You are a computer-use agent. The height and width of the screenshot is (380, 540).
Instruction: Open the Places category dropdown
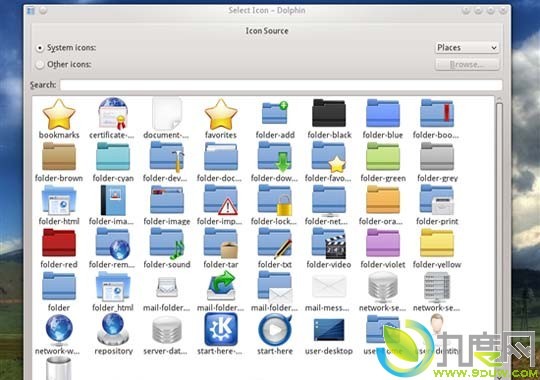467,48
